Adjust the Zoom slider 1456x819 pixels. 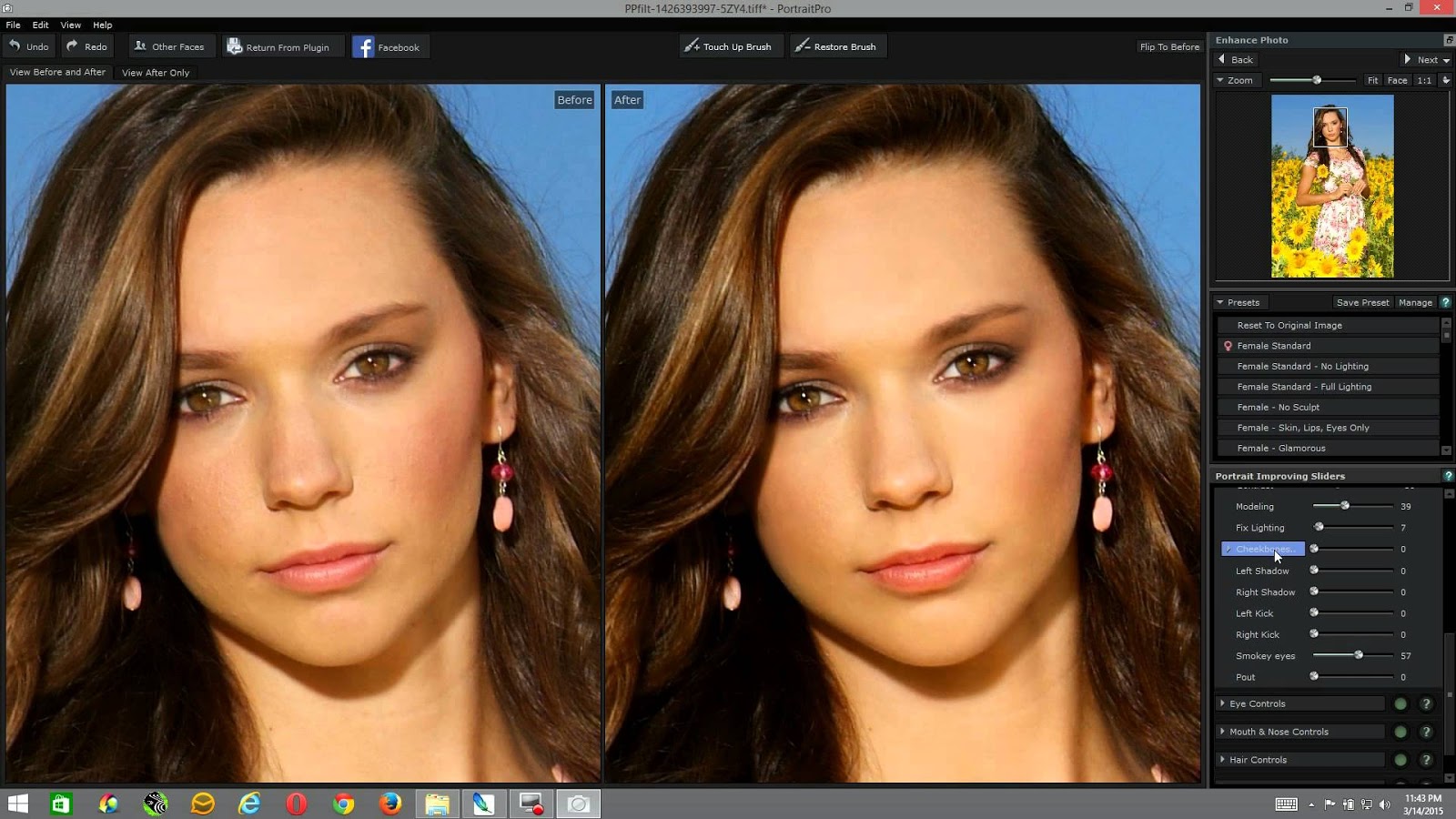click(1316, 80)
